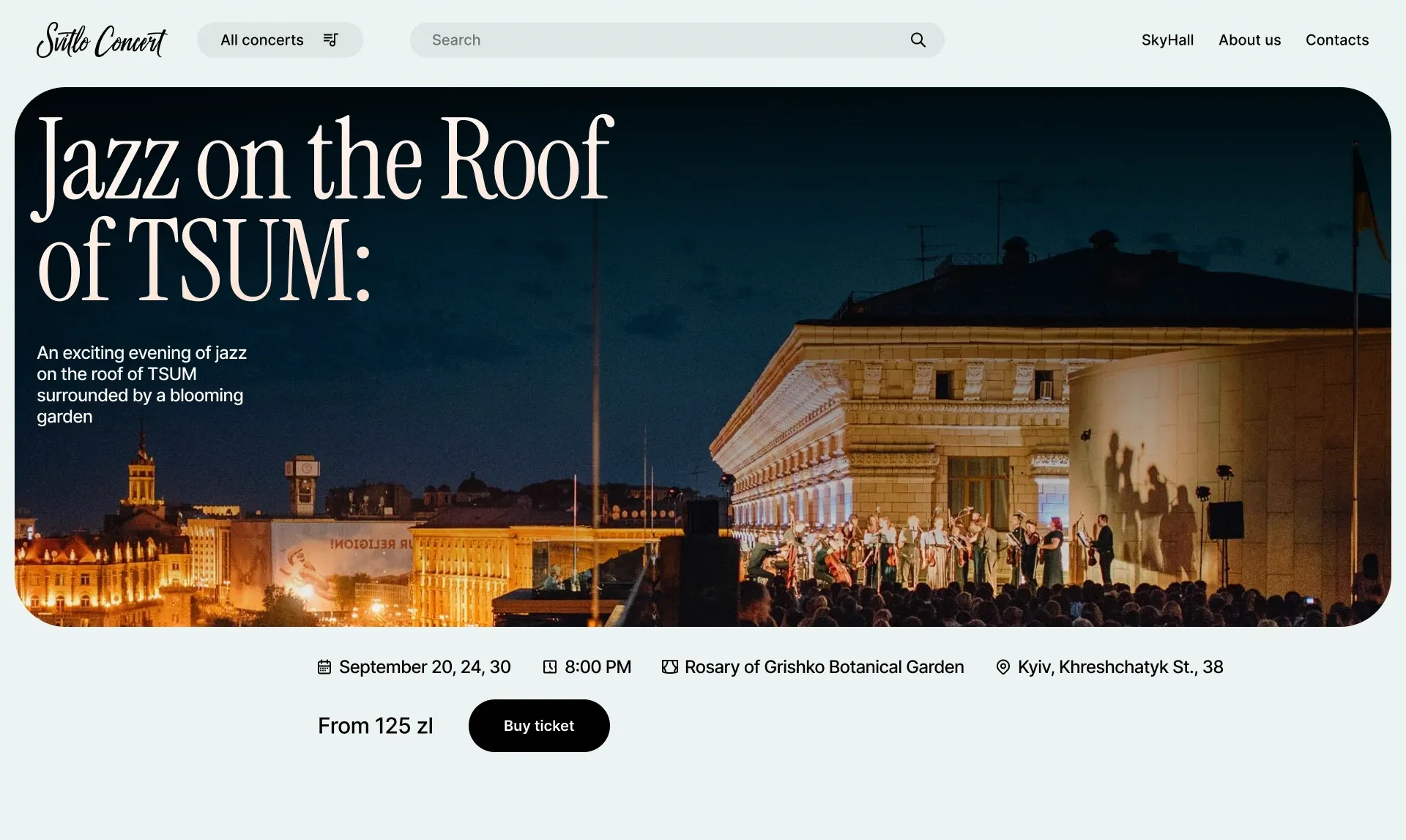This screenshot has height=840, width=1406.
Task: Click the Kyiv, Khreshchatyk St., 38 address
Action: pos(1120,666)
